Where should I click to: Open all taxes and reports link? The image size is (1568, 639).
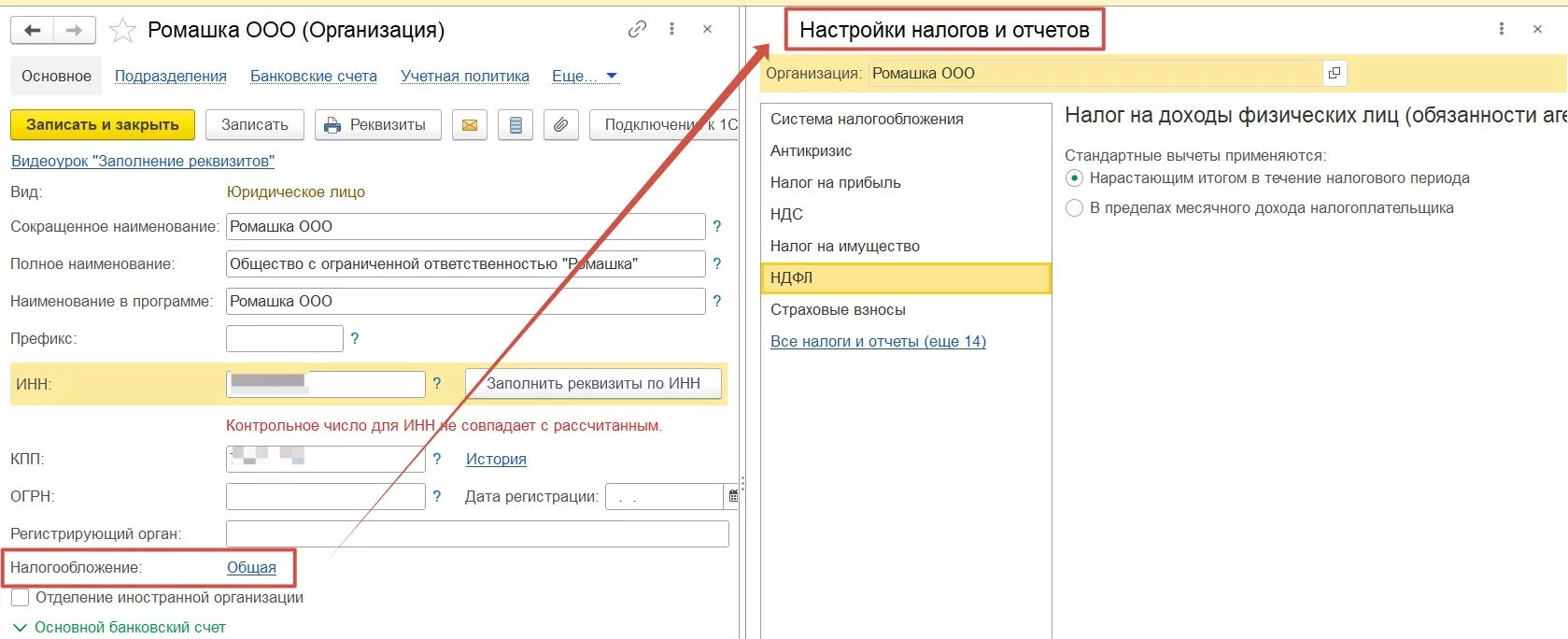click(x=878, y=341)
